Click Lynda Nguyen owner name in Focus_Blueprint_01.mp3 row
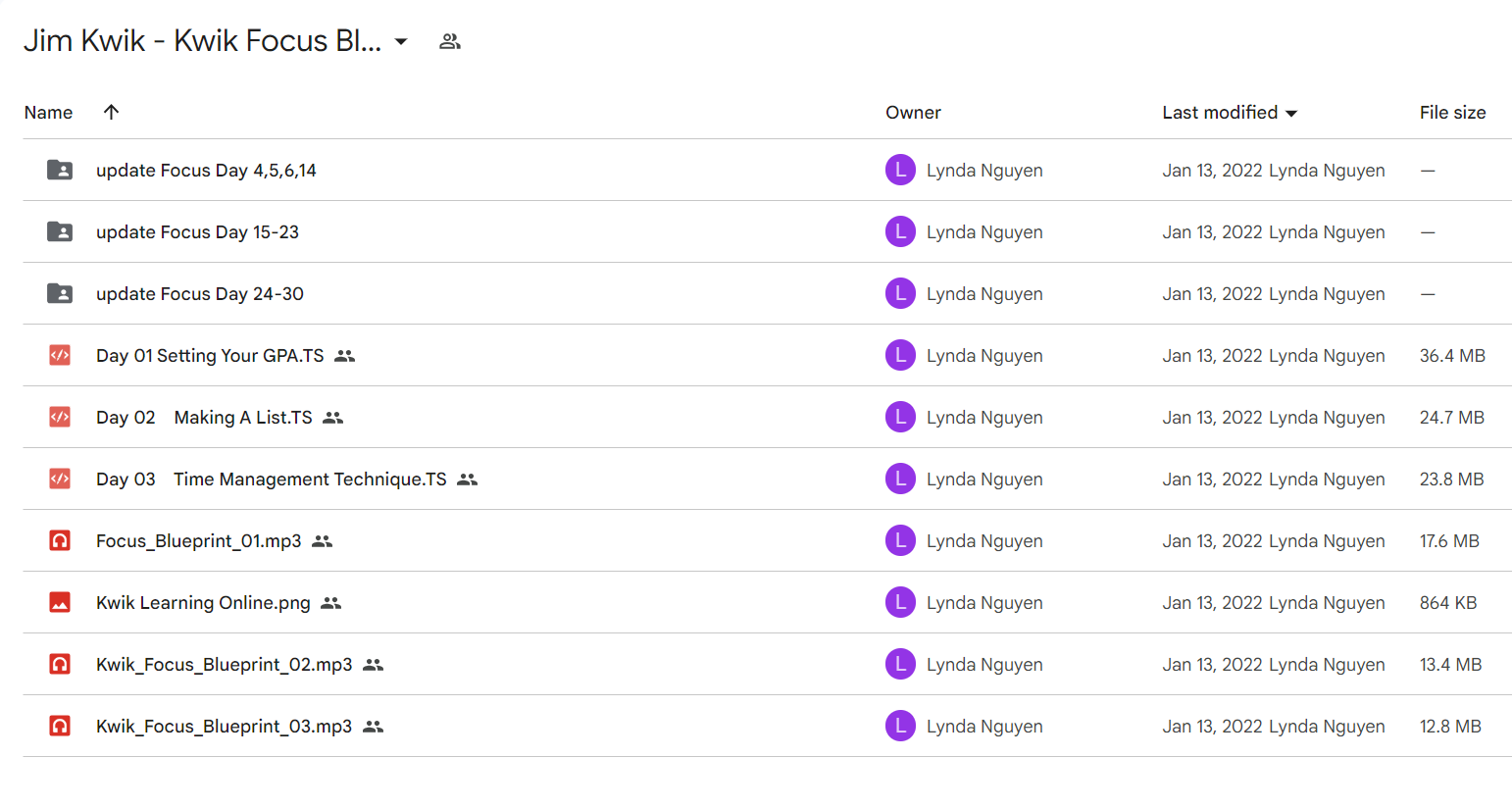The height and width of the screenshot is (808, 1512). (x=984, y=541)
